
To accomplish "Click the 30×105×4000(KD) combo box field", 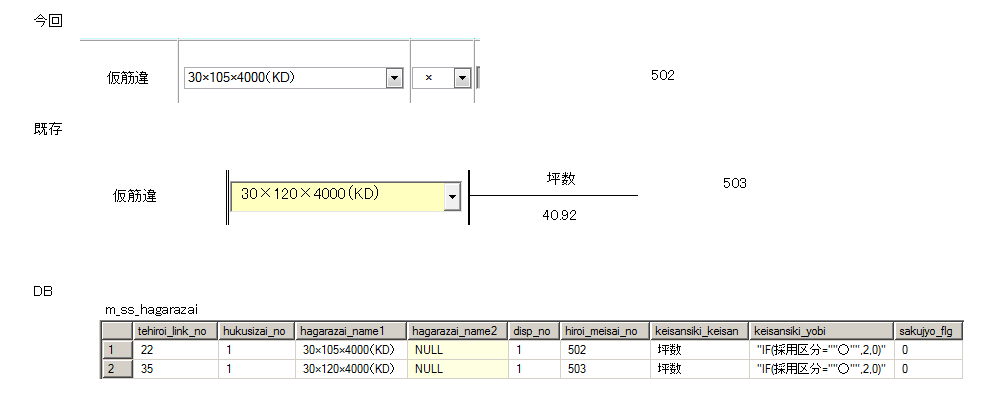I will [294, 78].
